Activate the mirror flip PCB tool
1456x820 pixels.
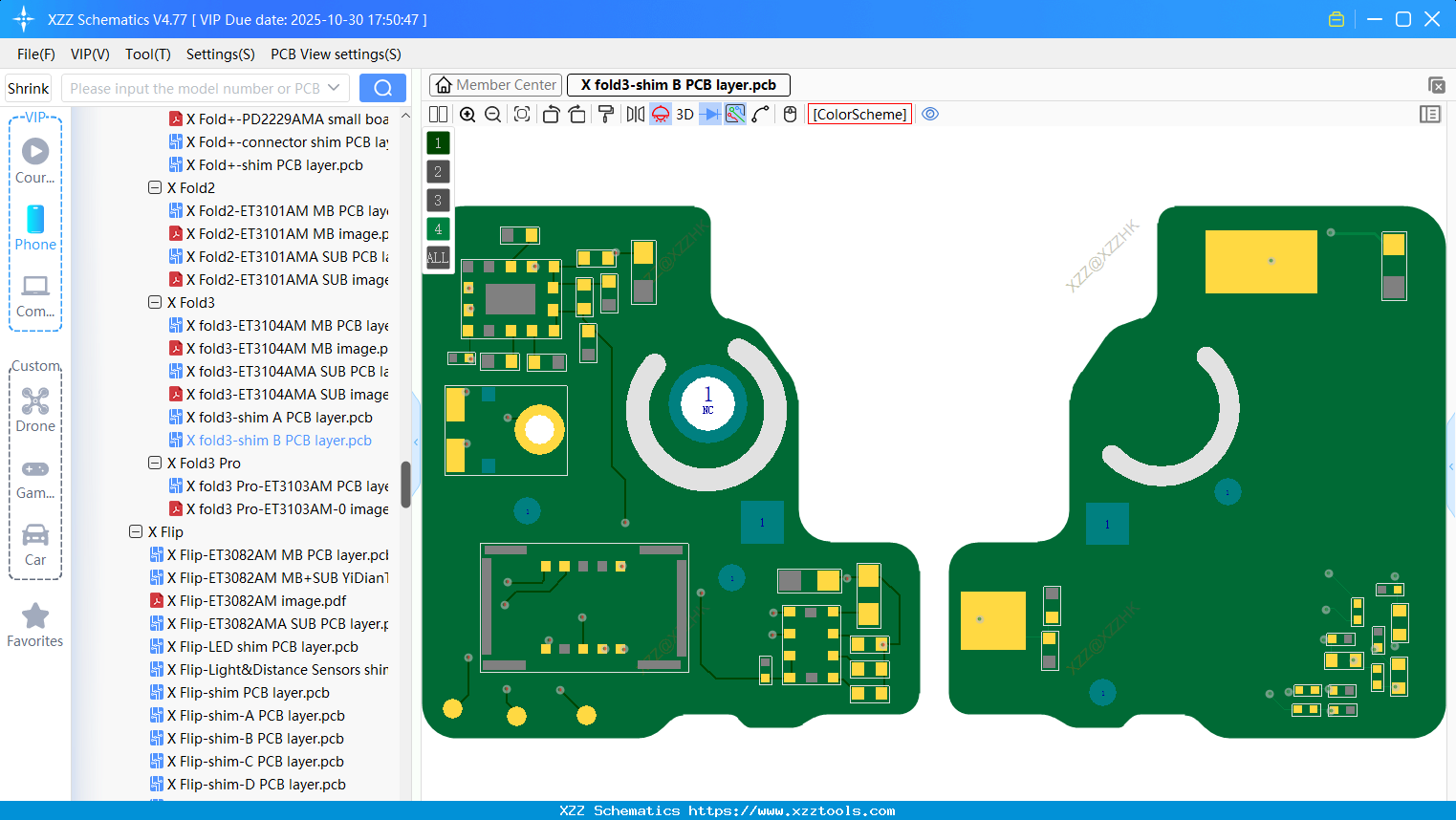(636, 114)
